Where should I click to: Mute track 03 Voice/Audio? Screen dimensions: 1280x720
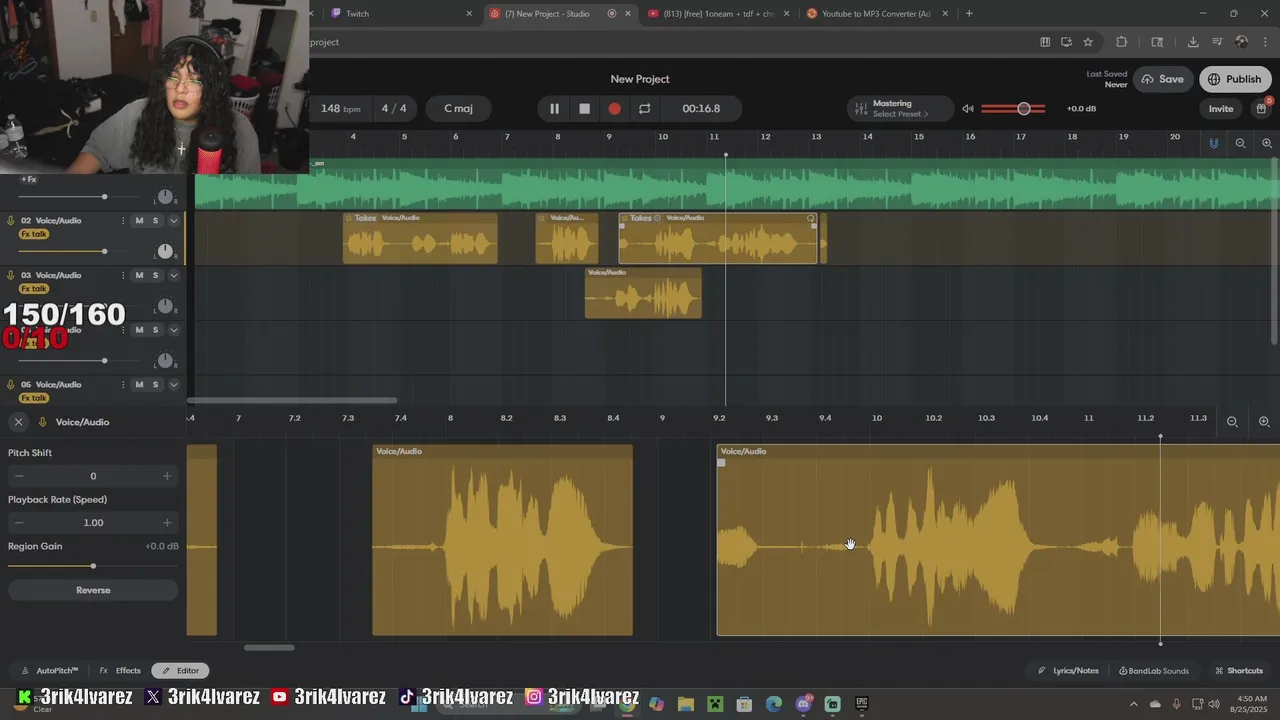click(139, 275)
